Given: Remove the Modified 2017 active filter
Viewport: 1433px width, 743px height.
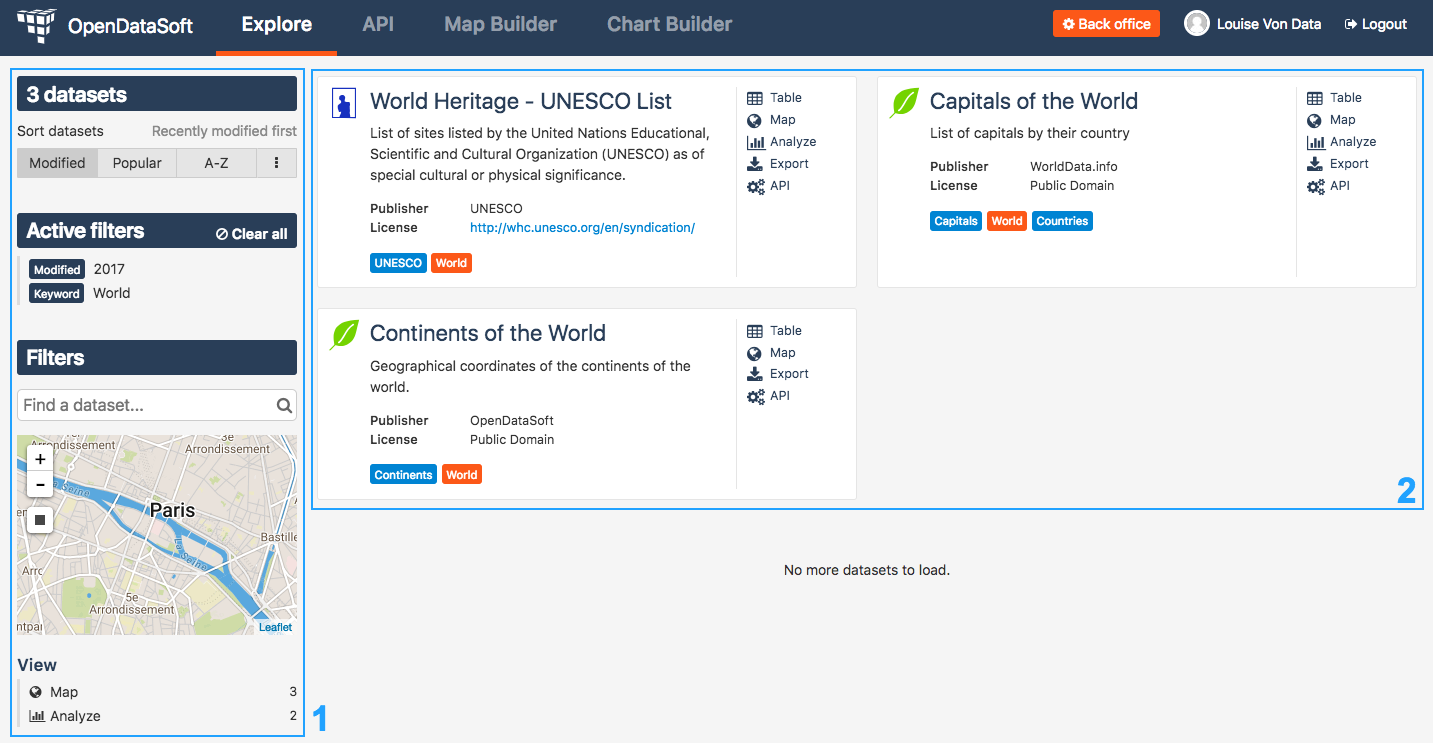Looking at the screenshot, I should click(77, 269).
